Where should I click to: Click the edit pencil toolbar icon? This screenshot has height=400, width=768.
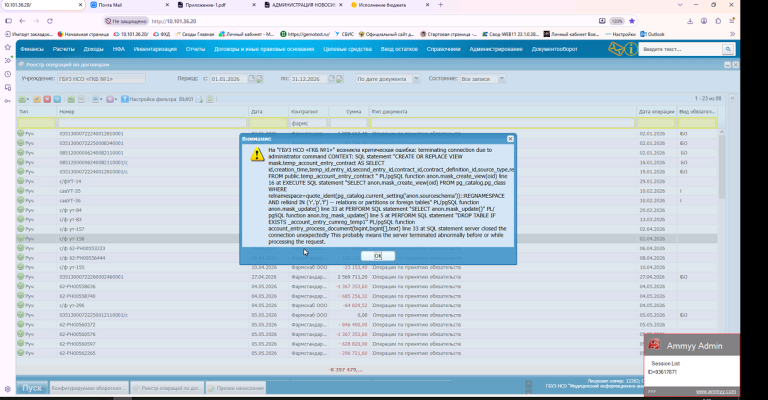[37, 99]
